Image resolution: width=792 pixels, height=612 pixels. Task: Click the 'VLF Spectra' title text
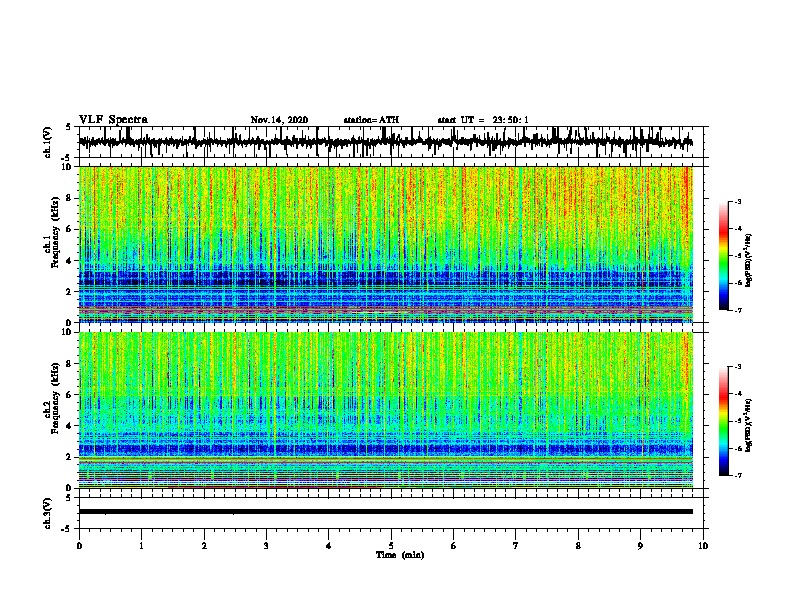point(113,120)
